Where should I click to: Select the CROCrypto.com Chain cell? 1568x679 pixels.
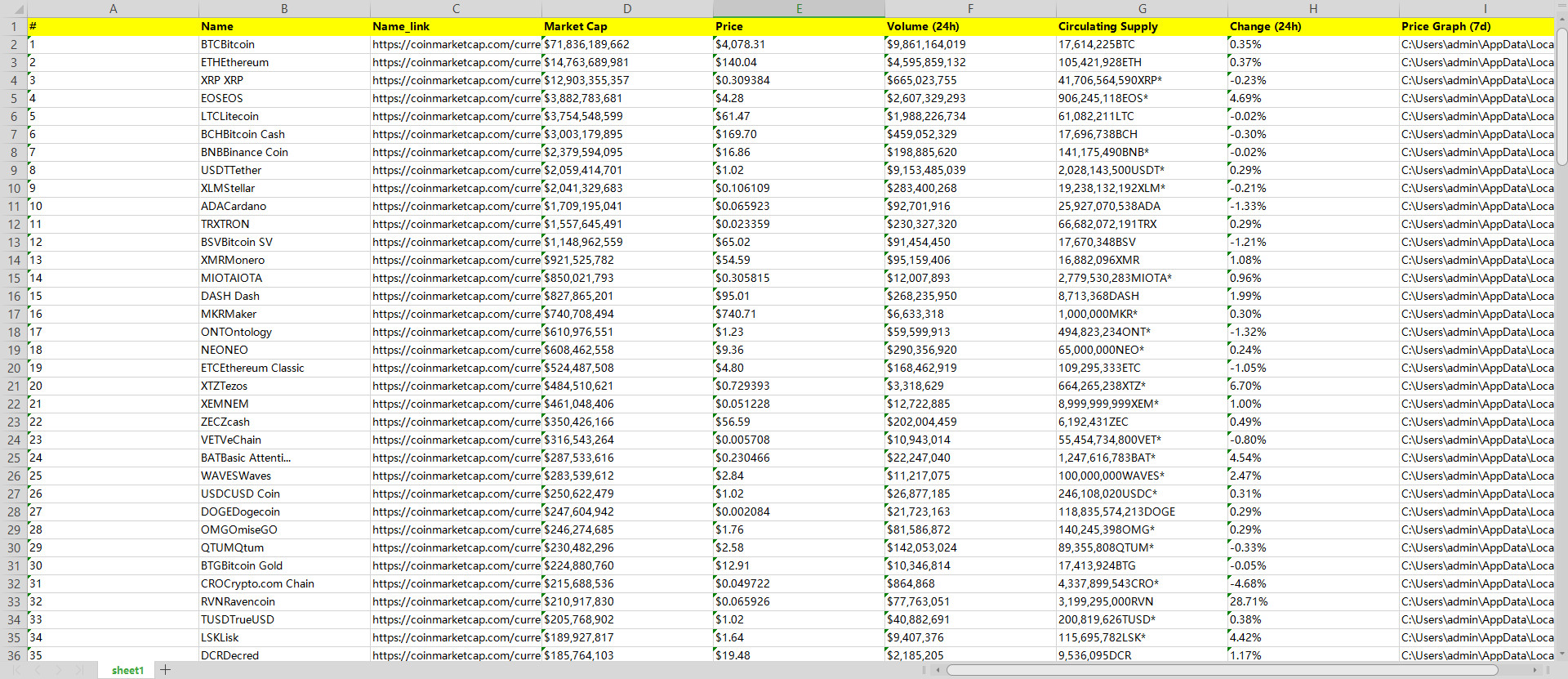coord(284,583)
